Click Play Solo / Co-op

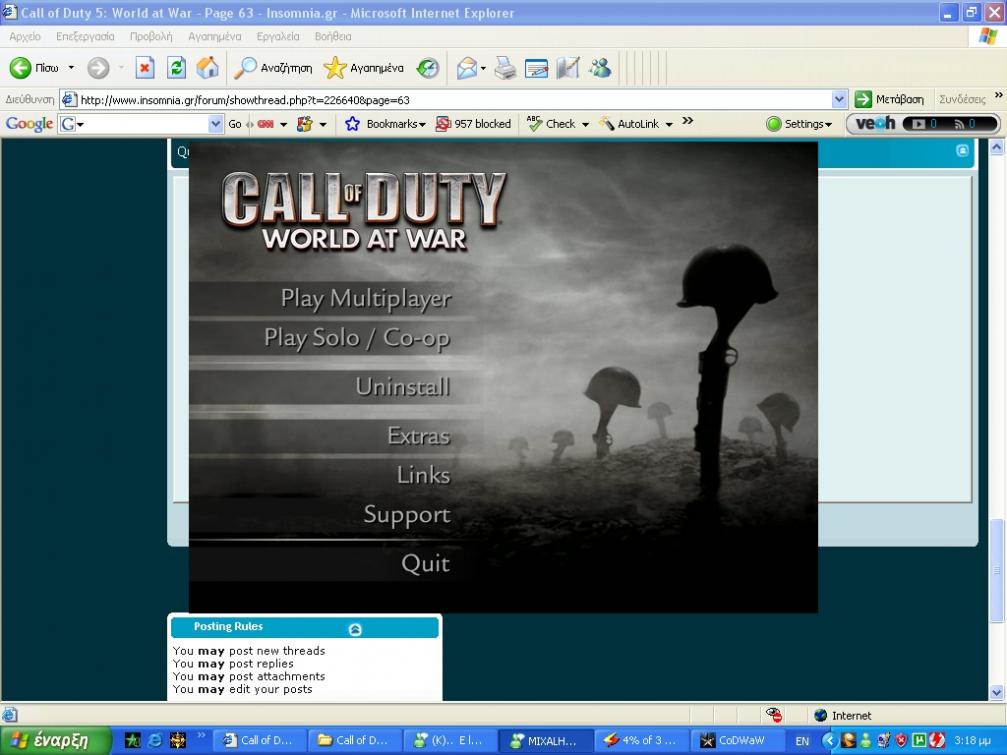(x=357, y=338)
